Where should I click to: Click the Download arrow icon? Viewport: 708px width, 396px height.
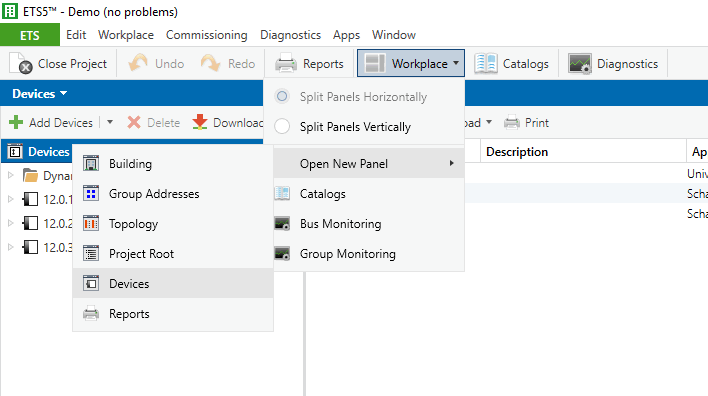click(200, 122)
